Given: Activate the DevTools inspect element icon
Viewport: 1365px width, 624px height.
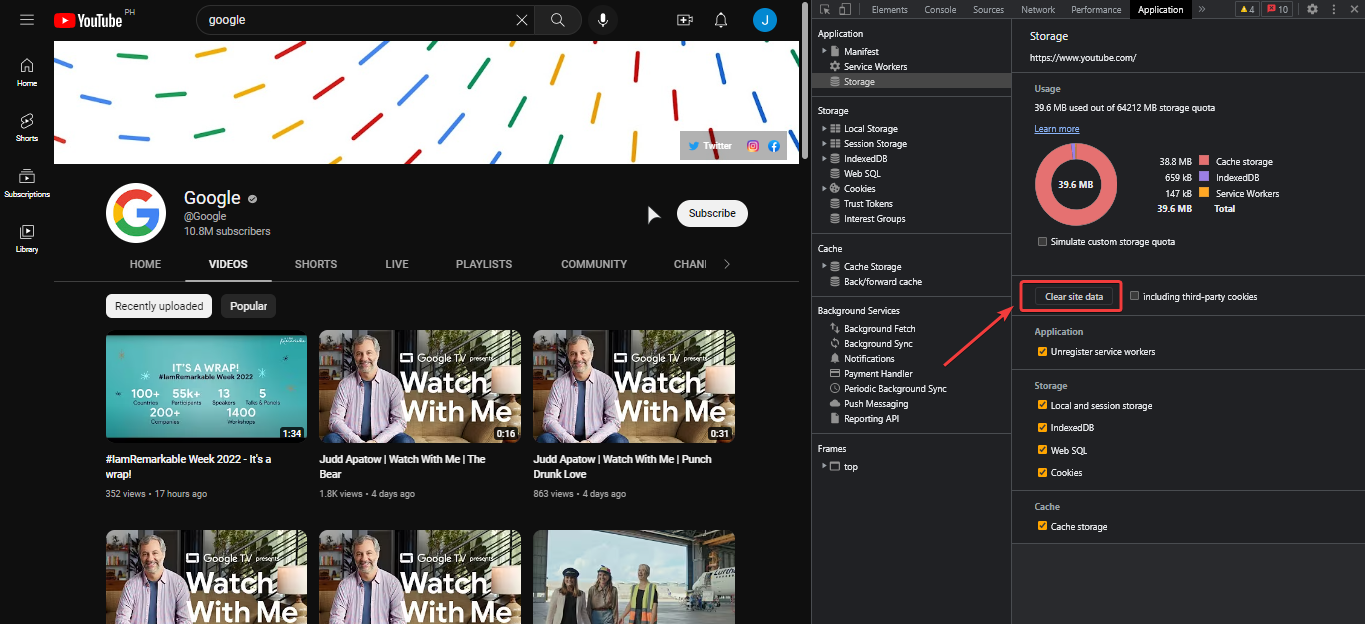Looking at the screenshot, I should click(x=826, y=9).
